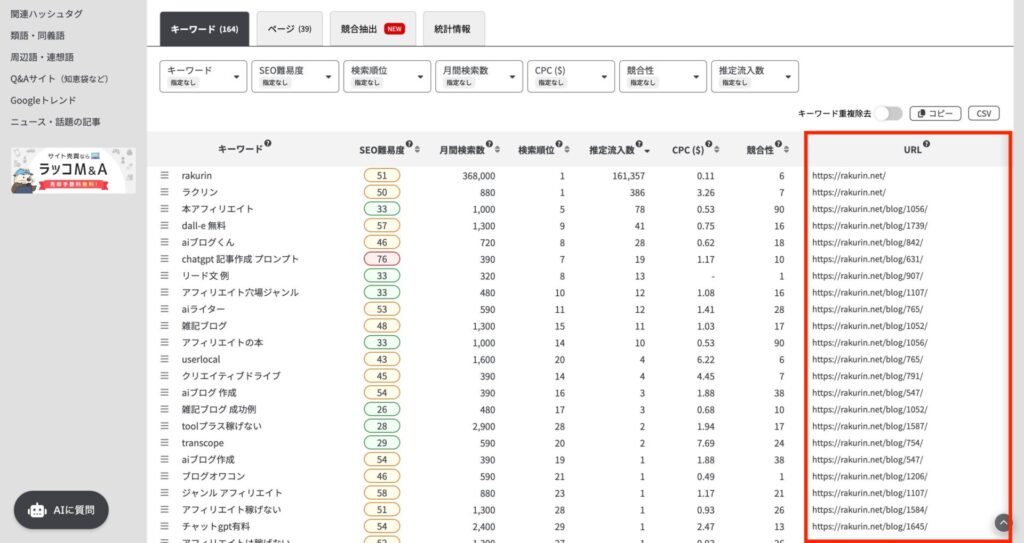Sort by 月間検索数 using its sort arrows
Screen dimensions: 1024x543
pyautogui.click(x=497, y=150)
